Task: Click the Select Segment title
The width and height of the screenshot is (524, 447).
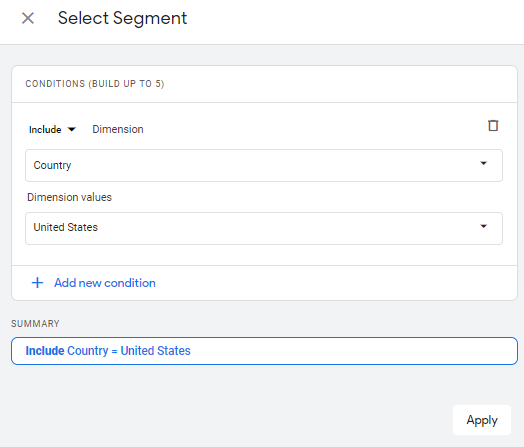Action: pos(122,18)
